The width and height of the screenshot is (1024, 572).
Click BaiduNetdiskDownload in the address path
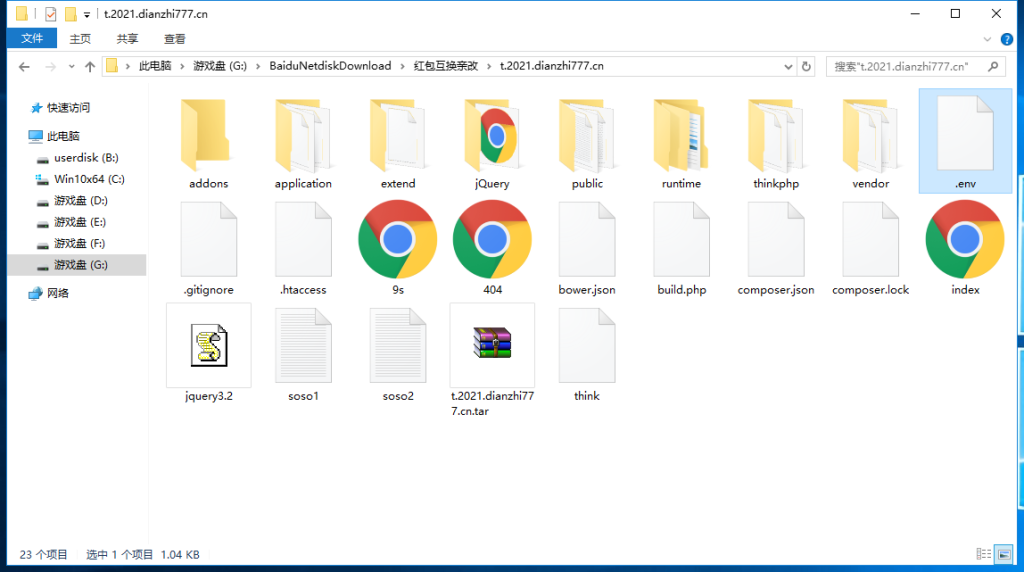coord(330,66)
